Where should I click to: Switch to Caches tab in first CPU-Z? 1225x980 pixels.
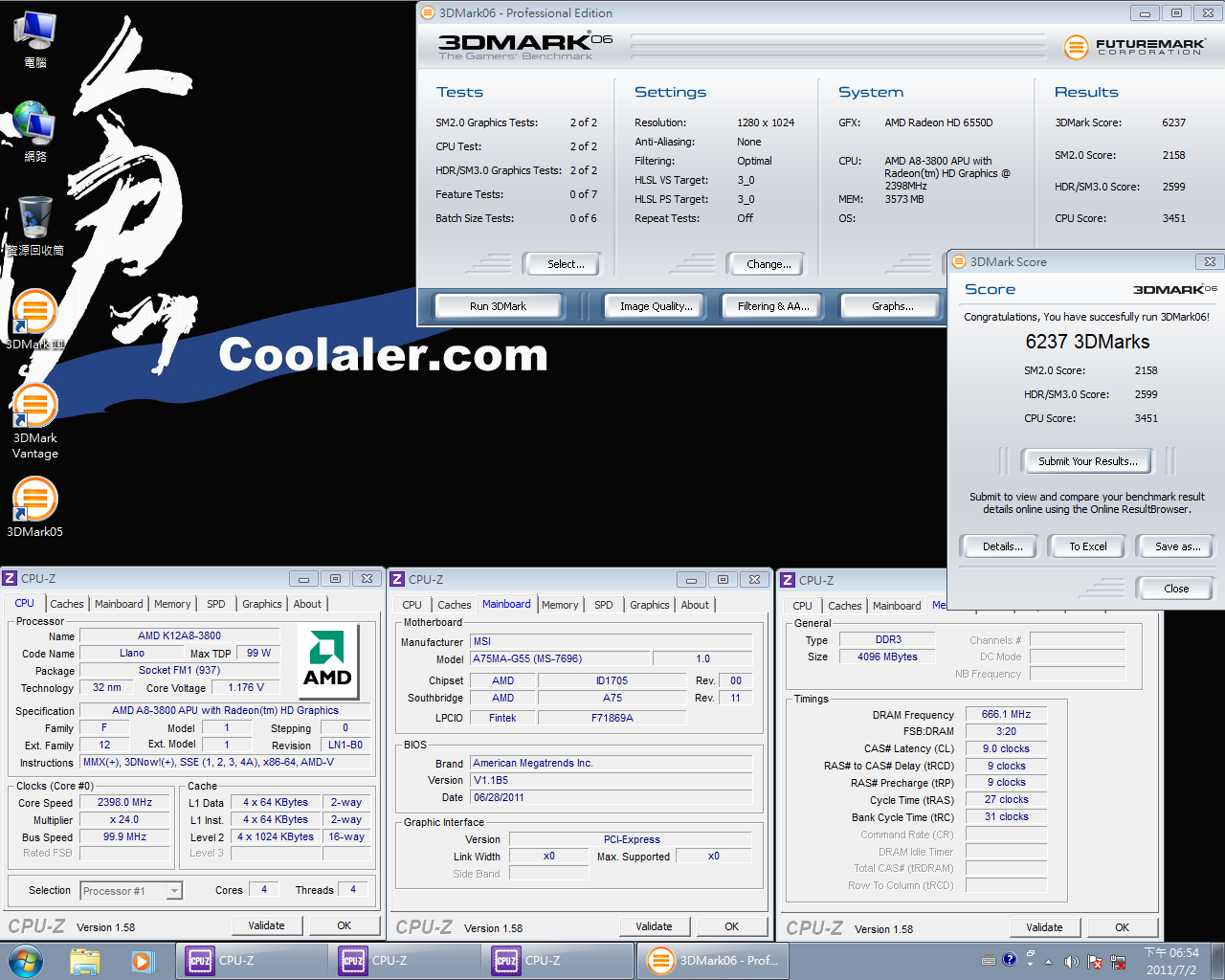click(x=67, y=604)
